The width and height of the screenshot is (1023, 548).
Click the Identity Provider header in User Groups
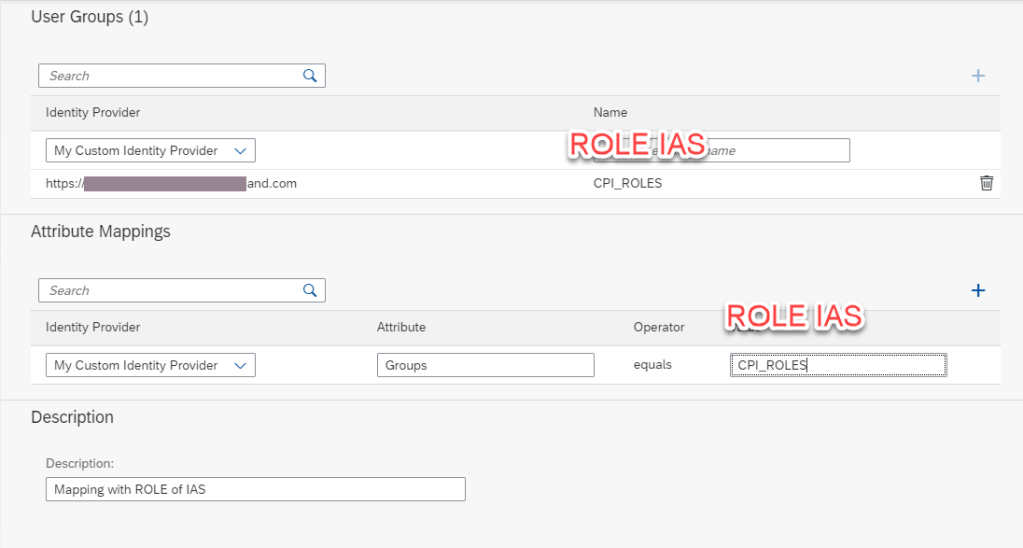93,113
